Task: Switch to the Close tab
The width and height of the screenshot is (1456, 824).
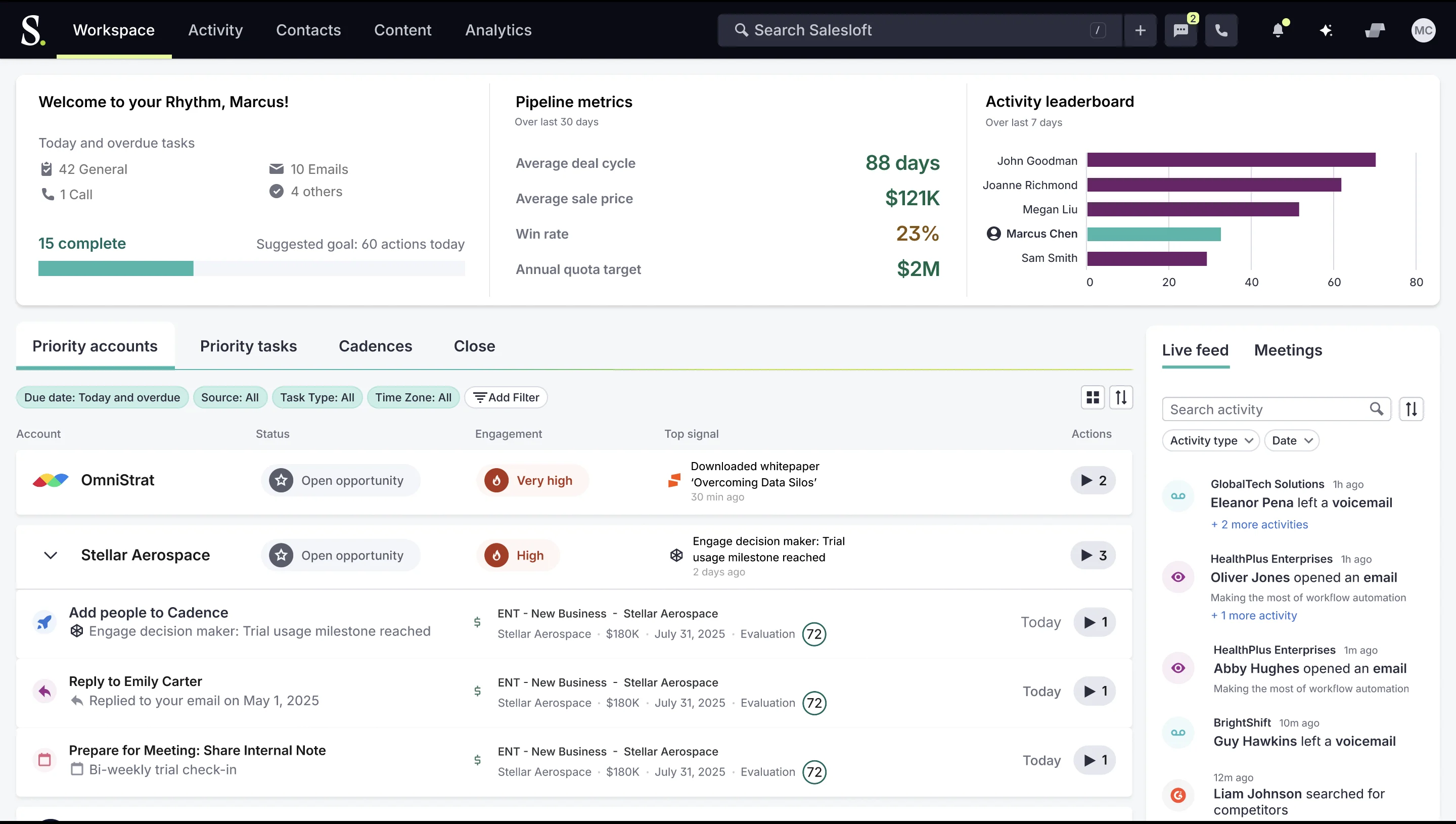Action: pos(475,346)
